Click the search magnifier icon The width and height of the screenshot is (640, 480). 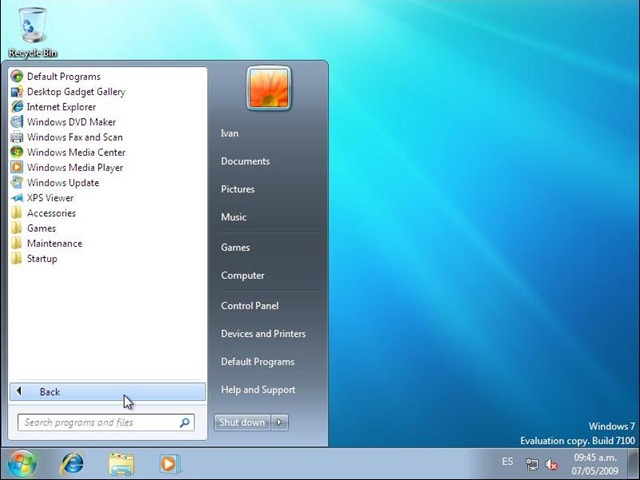point(184,422)
